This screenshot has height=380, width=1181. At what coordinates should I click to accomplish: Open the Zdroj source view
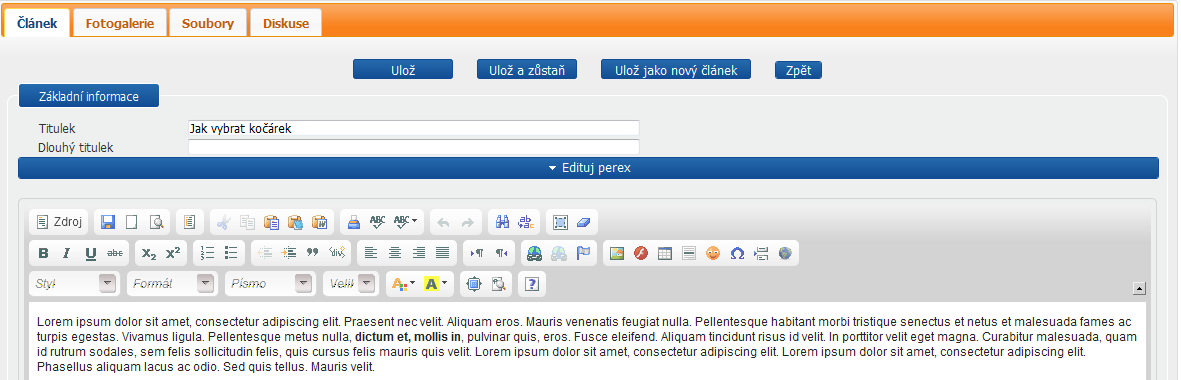click(59, 222)
